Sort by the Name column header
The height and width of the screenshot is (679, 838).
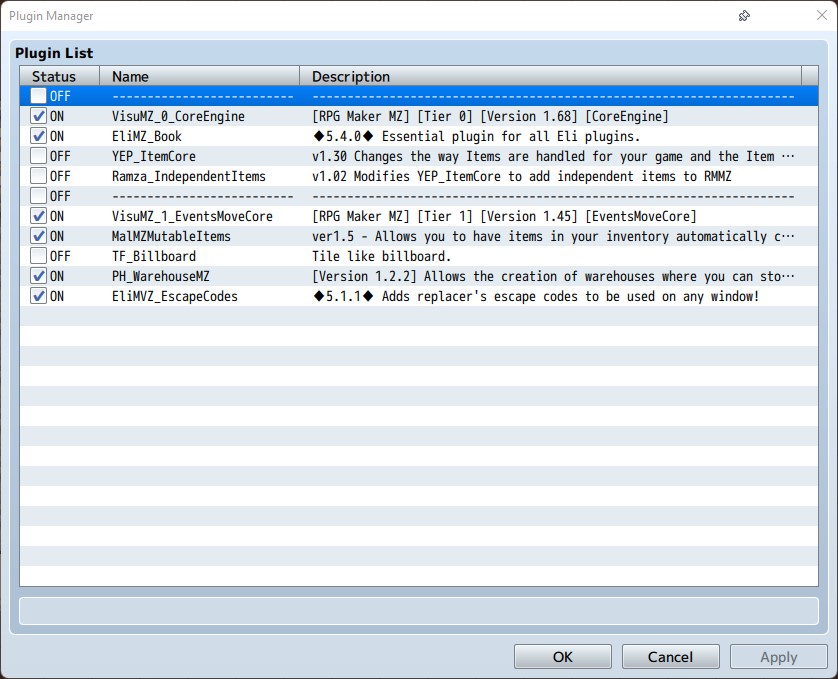(199, 76)
